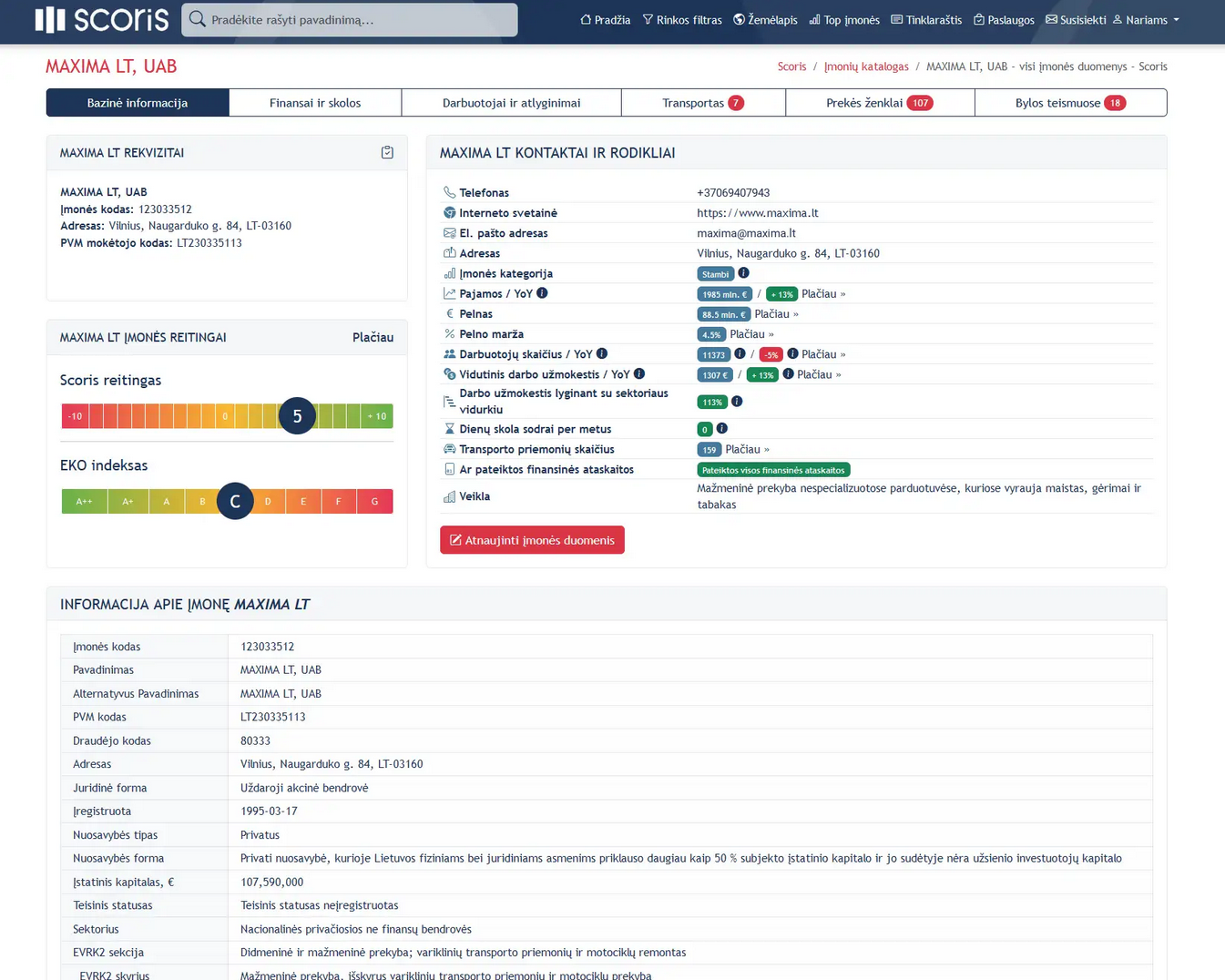
Task: Click info icon after -5% badge
Action: click(x=792, y=353)
